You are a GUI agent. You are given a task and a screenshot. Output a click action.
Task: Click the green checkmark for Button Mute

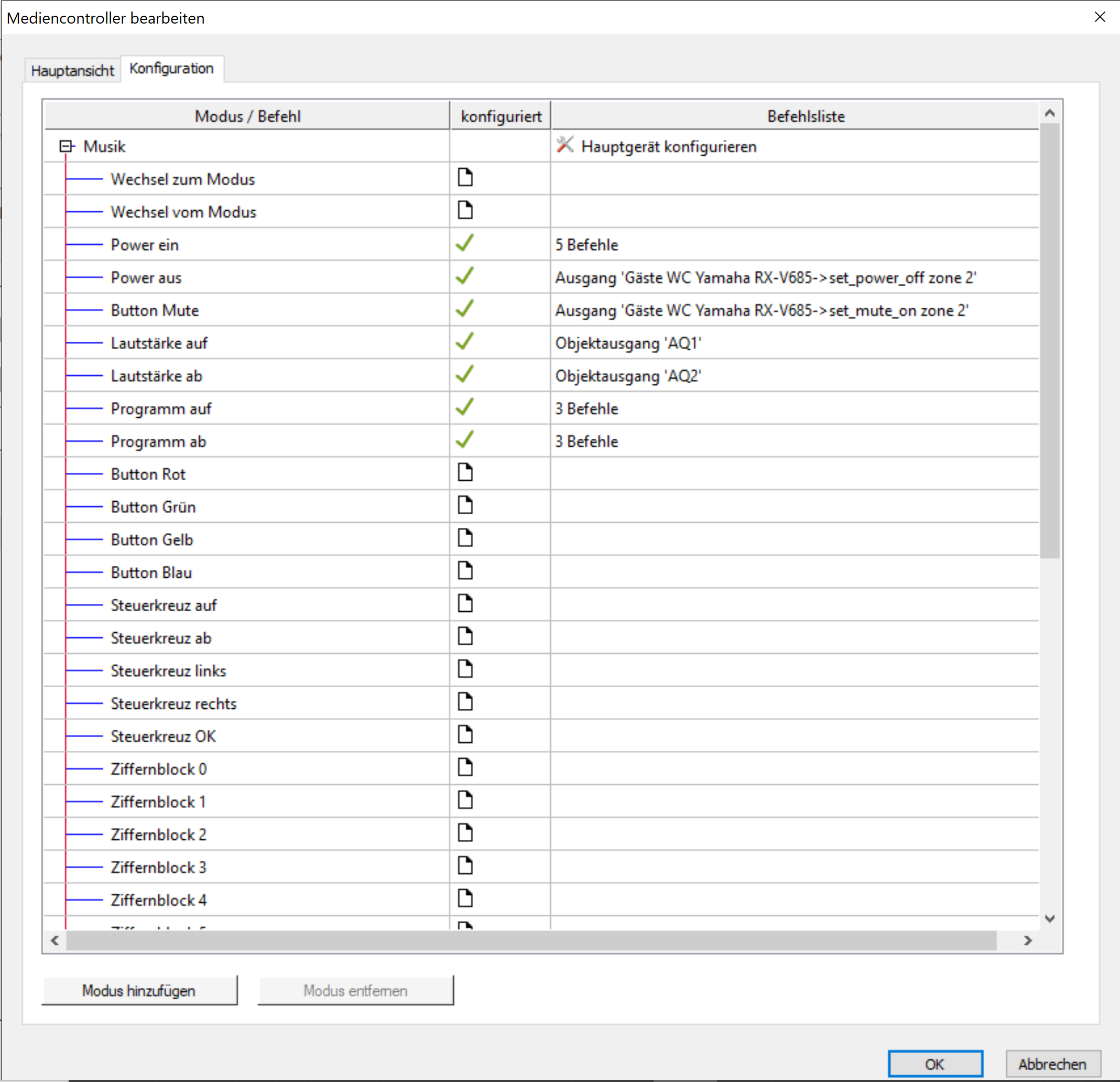coord(464,309)
